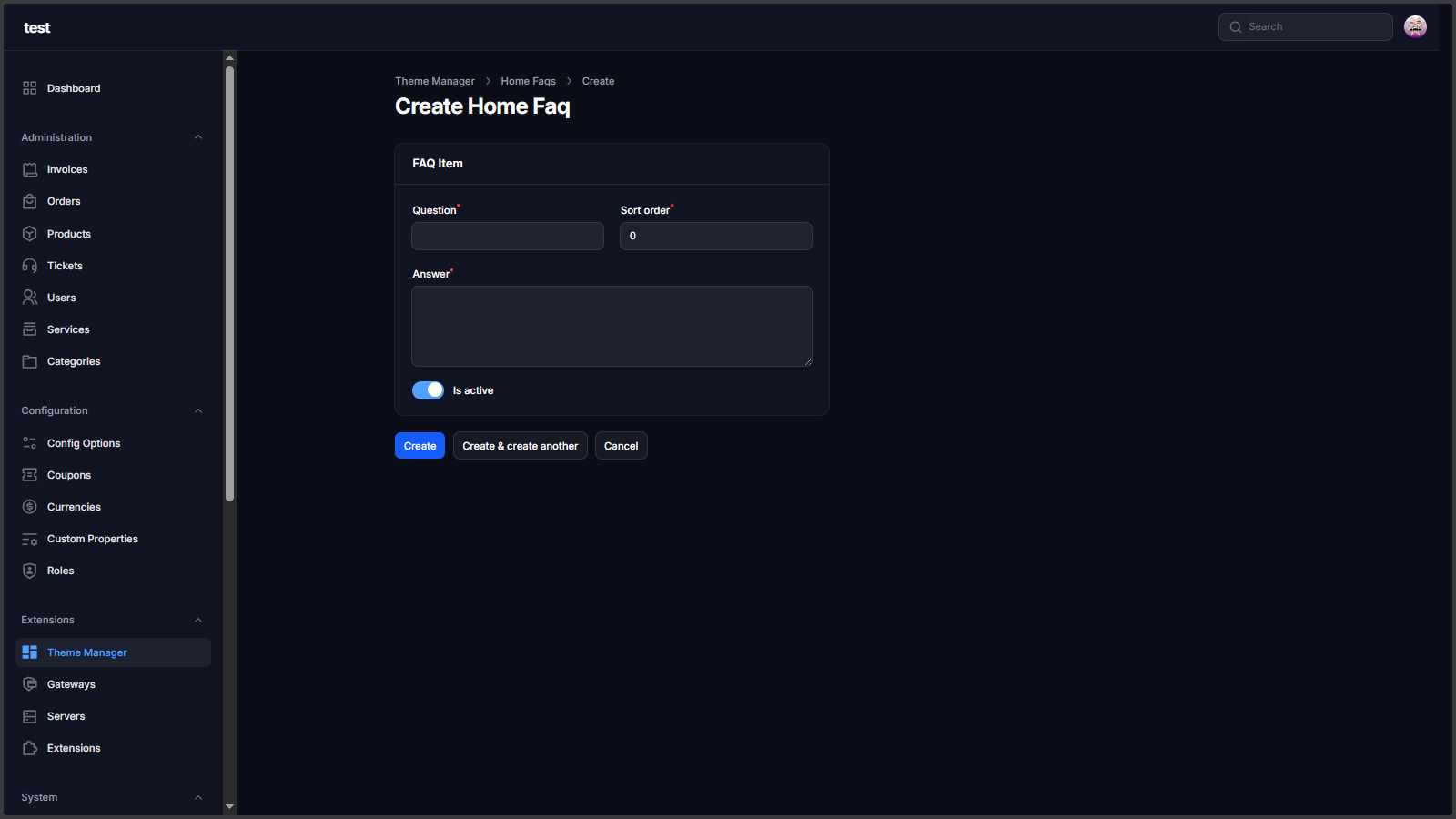Screen dimensions: 1456x819
Task: Click the Currencies coin icon
Action: [30, 507]
